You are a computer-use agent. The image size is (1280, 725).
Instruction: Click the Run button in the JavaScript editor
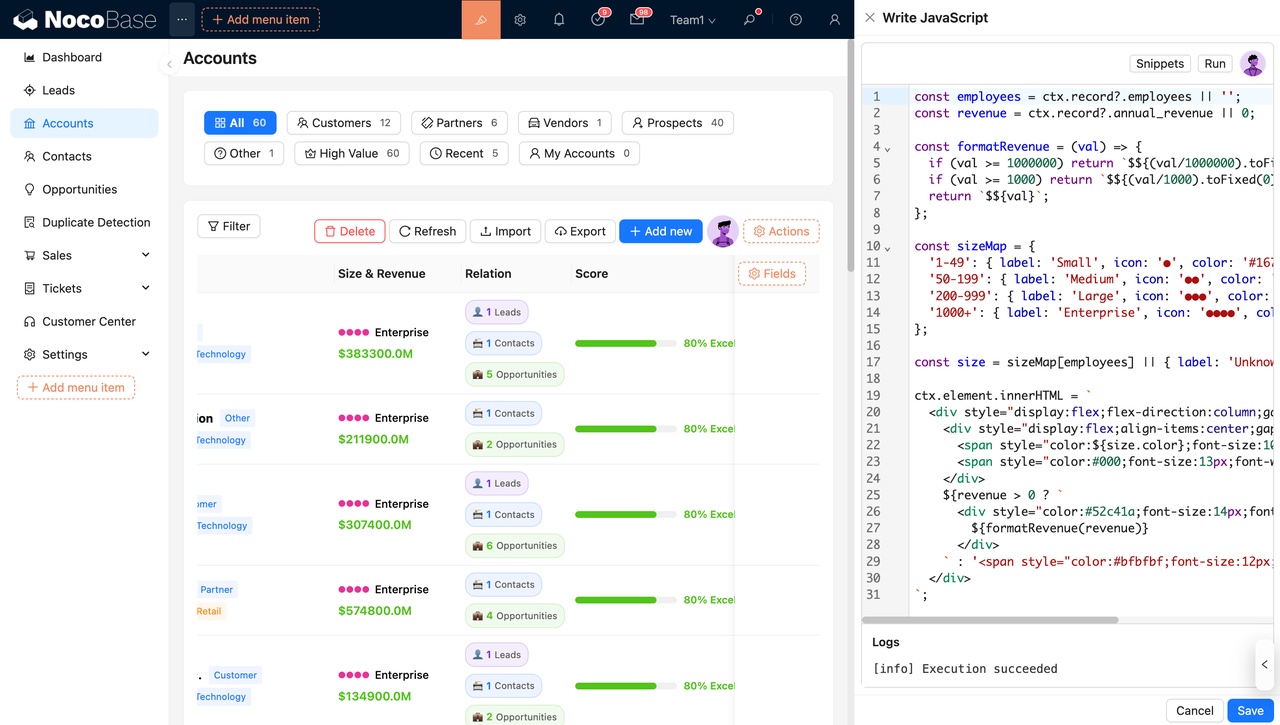(x=1214, y=63)
